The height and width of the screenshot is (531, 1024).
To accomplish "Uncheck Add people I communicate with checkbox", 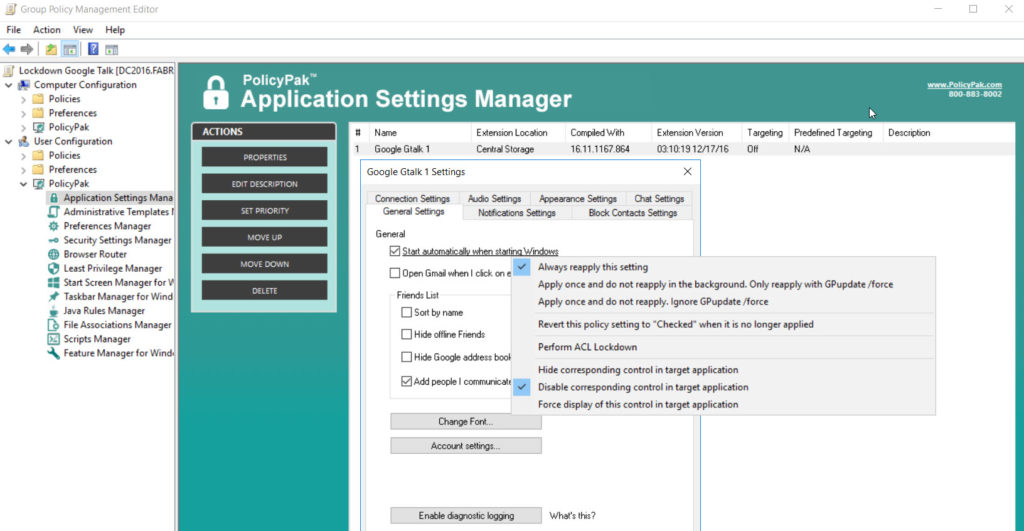I will pos(406,381).
